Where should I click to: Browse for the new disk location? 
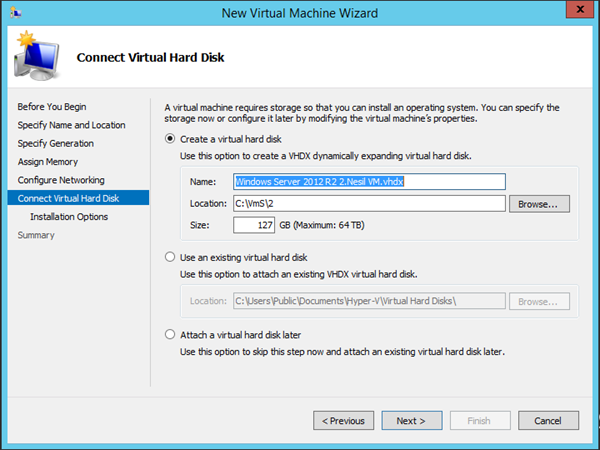point(540,203)
